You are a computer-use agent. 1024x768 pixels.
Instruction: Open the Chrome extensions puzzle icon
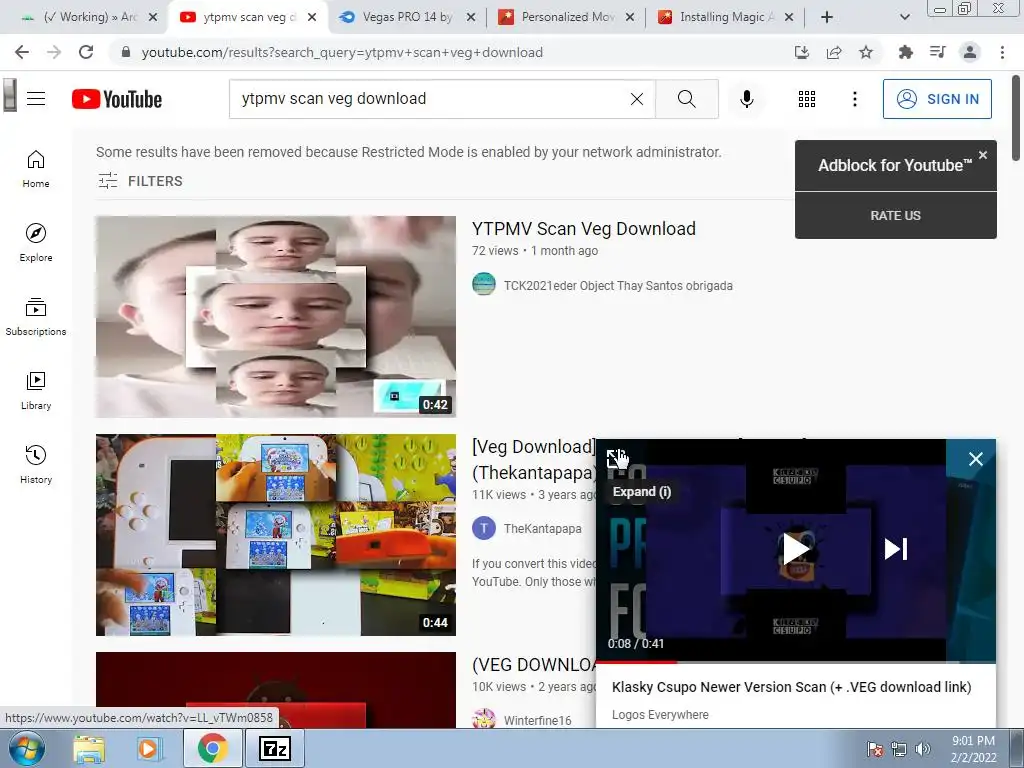click(905, 52)
